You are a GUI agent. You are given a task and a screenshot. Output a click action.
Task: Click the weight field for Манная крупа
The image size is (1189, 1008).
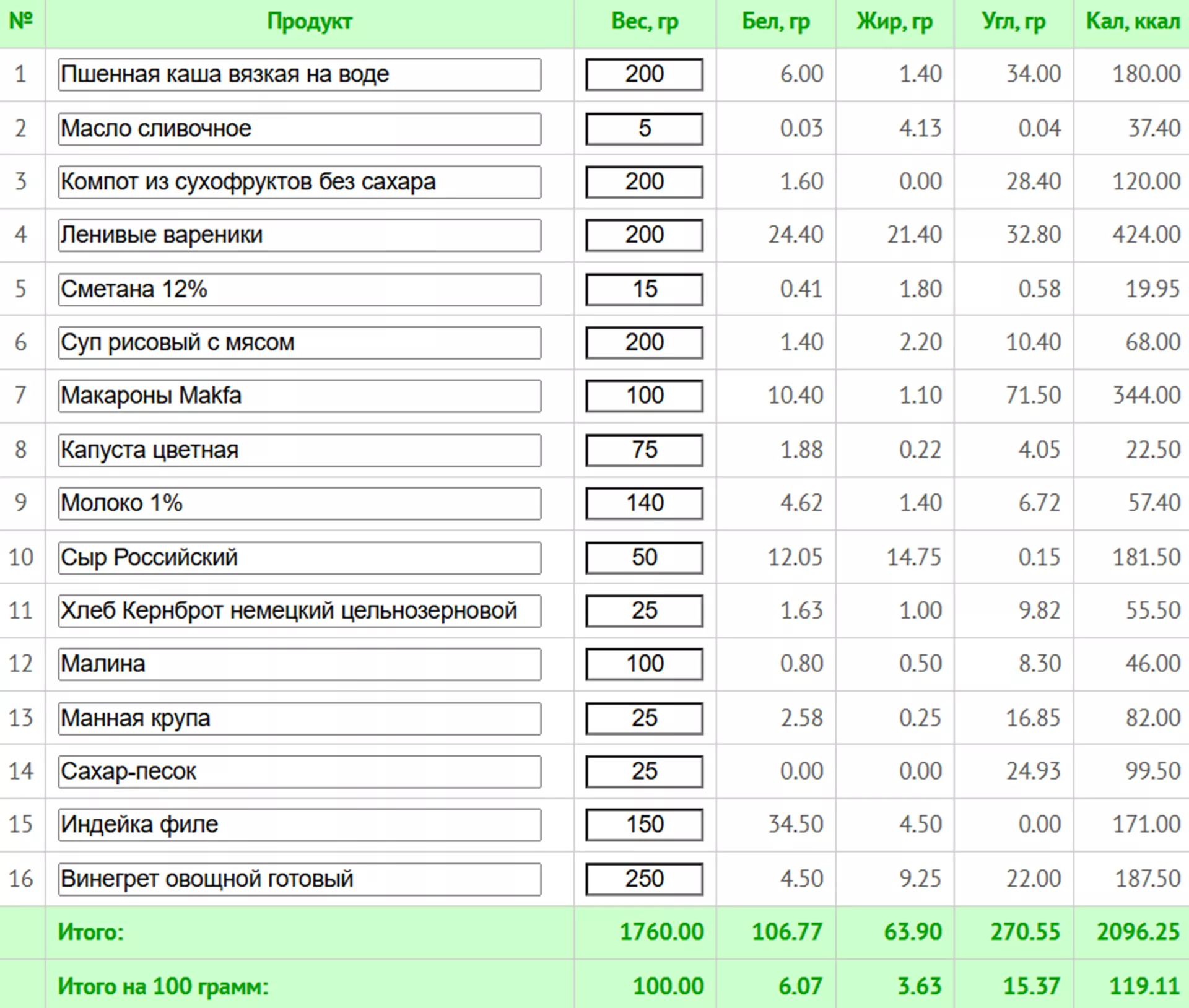point(644,718)
